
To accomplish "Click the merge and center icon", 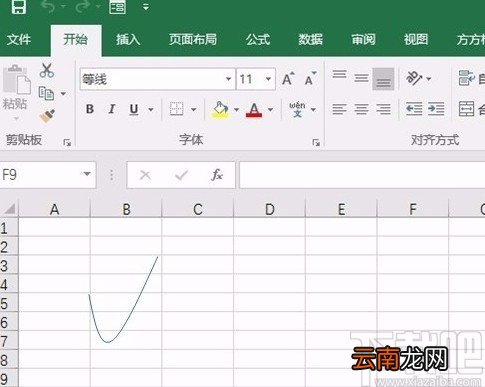I will coord(466,109).
